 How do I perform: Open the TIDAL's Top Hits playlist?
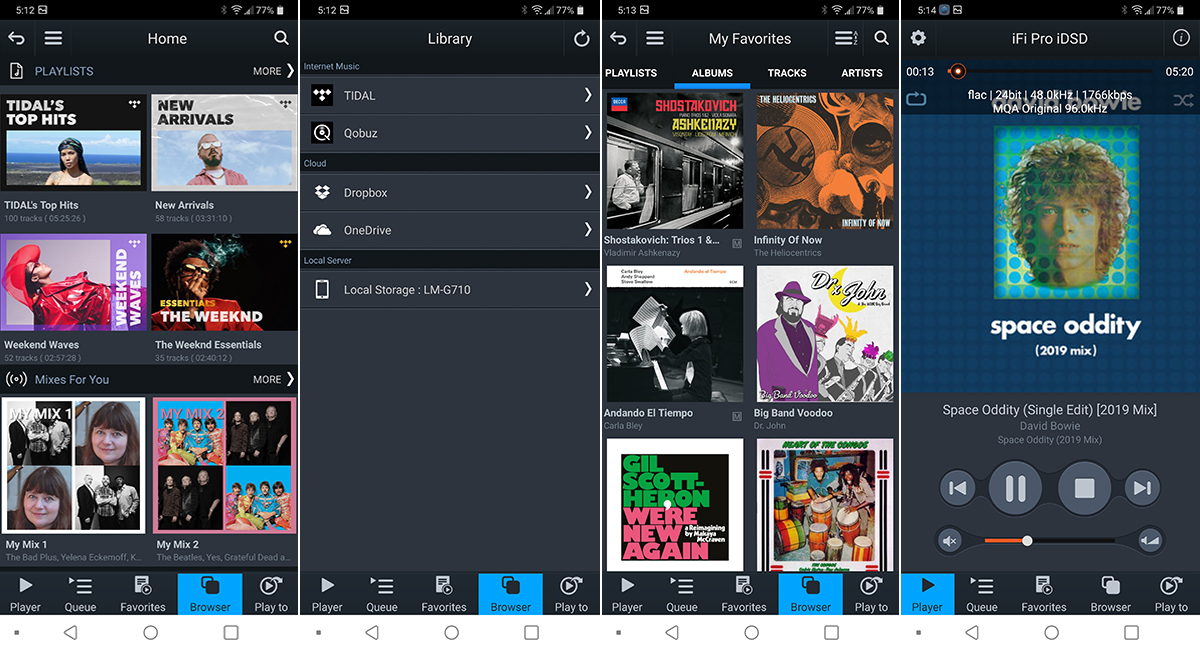[73, 142]
